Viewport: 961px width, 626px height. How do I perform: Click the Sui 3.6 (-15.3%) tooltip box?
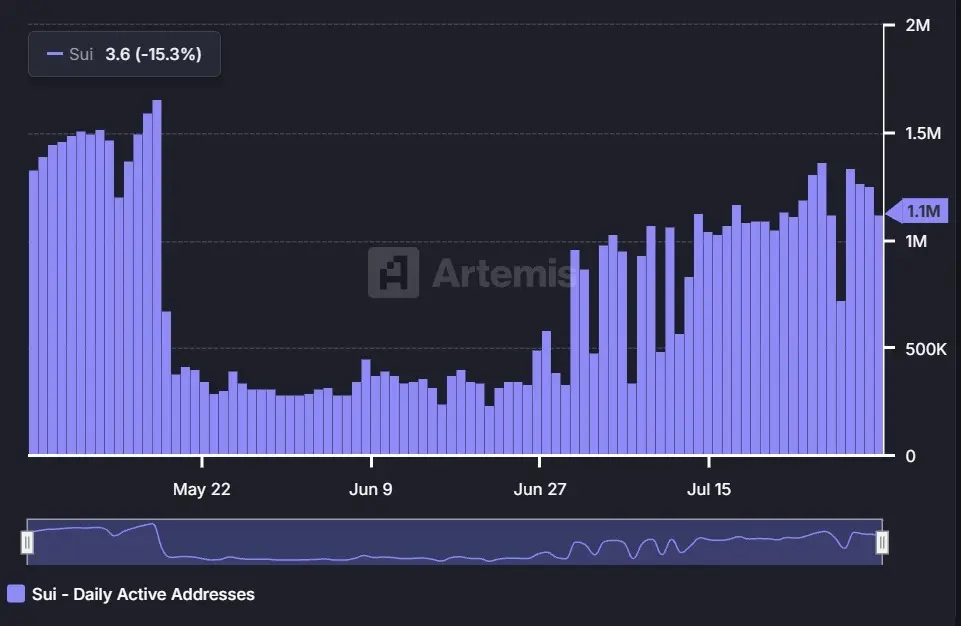click(x=124, y=54)
